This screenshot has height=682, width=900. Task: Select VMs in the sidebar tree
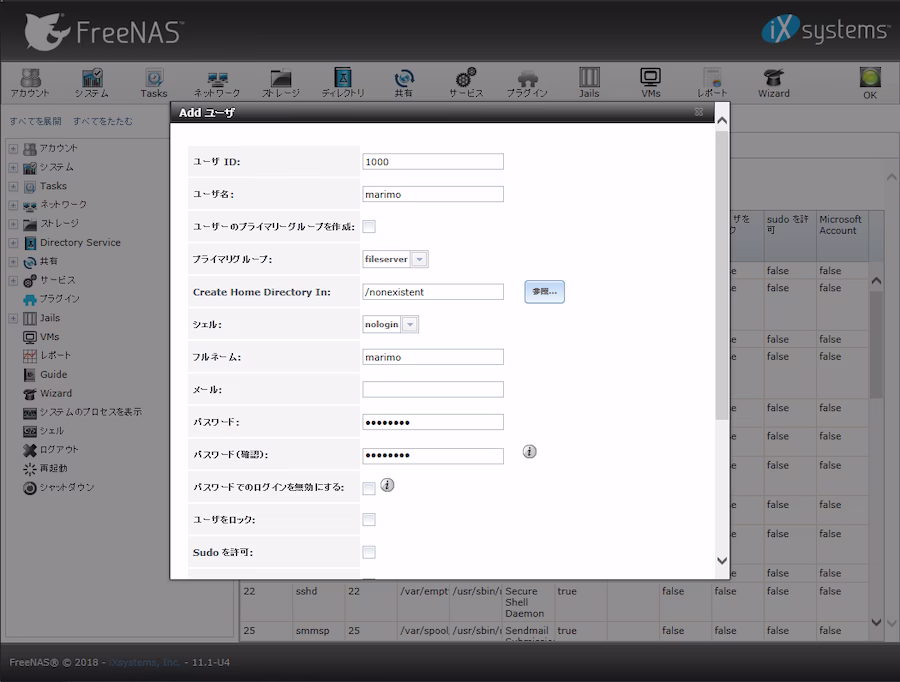point(49,337)
